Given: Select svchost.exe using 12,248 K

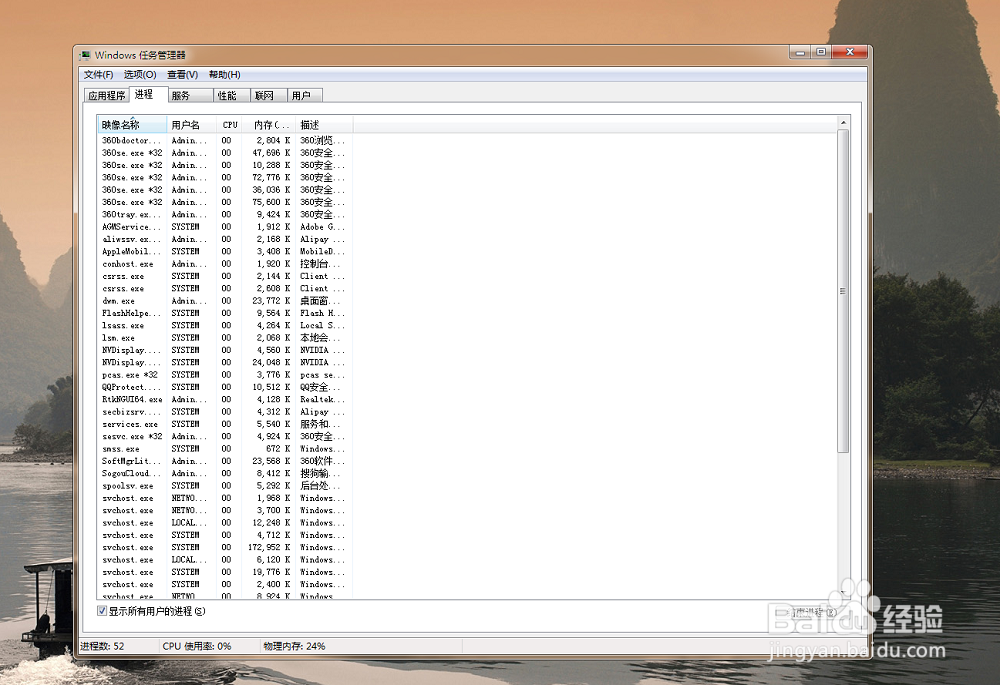Looking at the screenshot, I should click(225, 523).
